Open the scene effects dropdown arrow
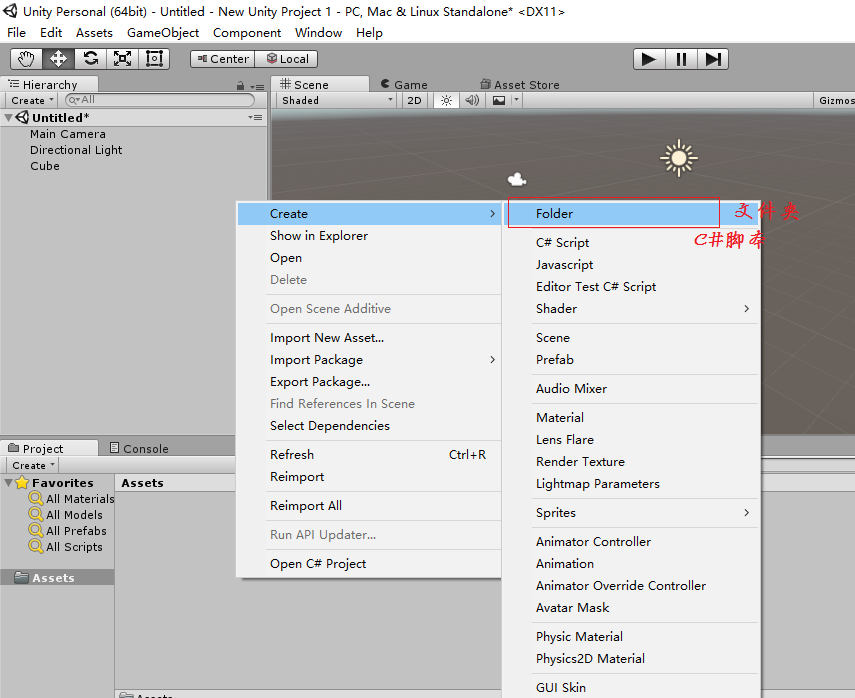The width and height of the screenshot is (855, 698). click(x=516, y=100)
